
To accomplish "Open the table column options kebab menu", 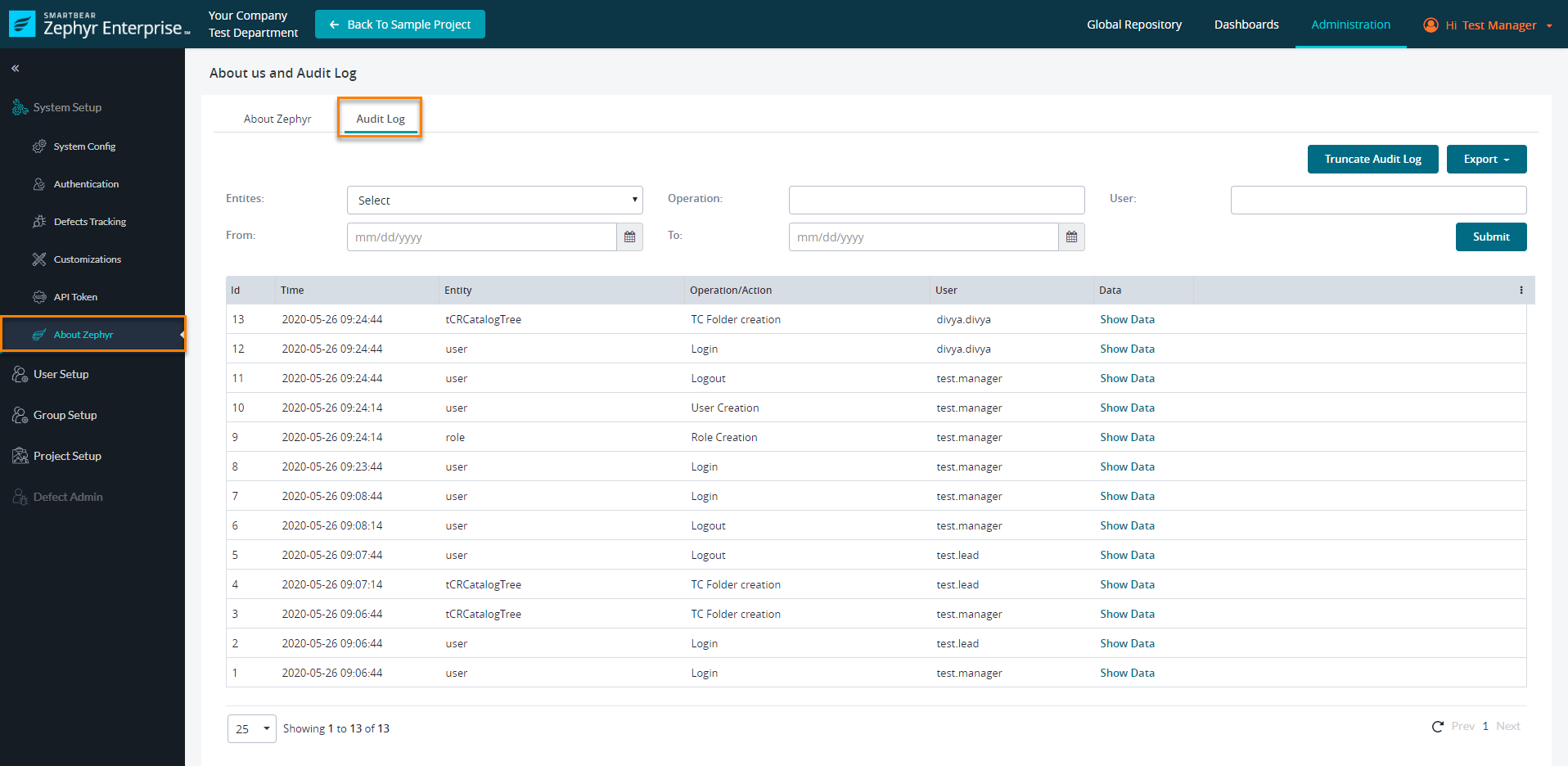I will [1521, 291].
